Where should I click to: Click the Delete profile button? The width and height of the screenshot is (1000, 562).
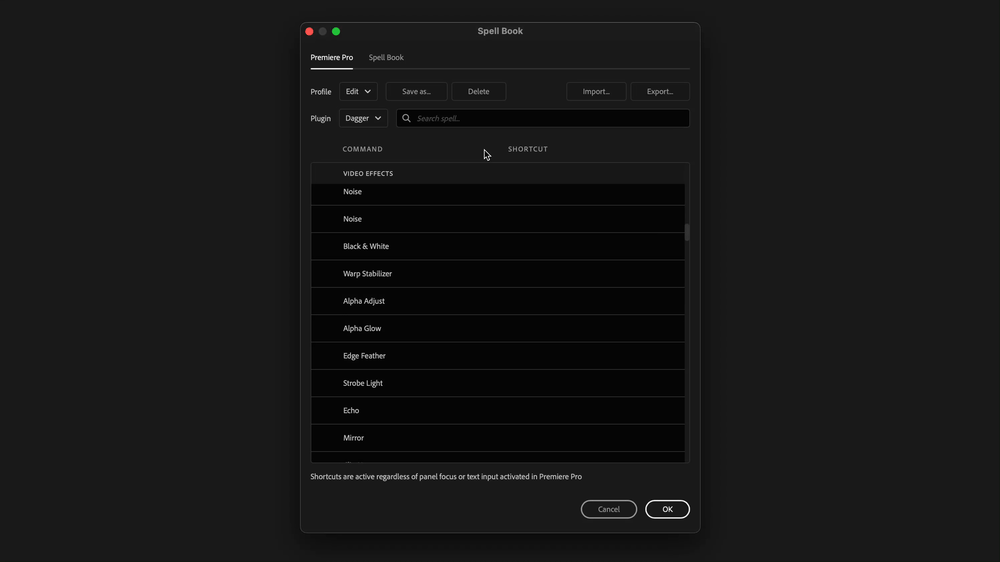tap(478, 91)
